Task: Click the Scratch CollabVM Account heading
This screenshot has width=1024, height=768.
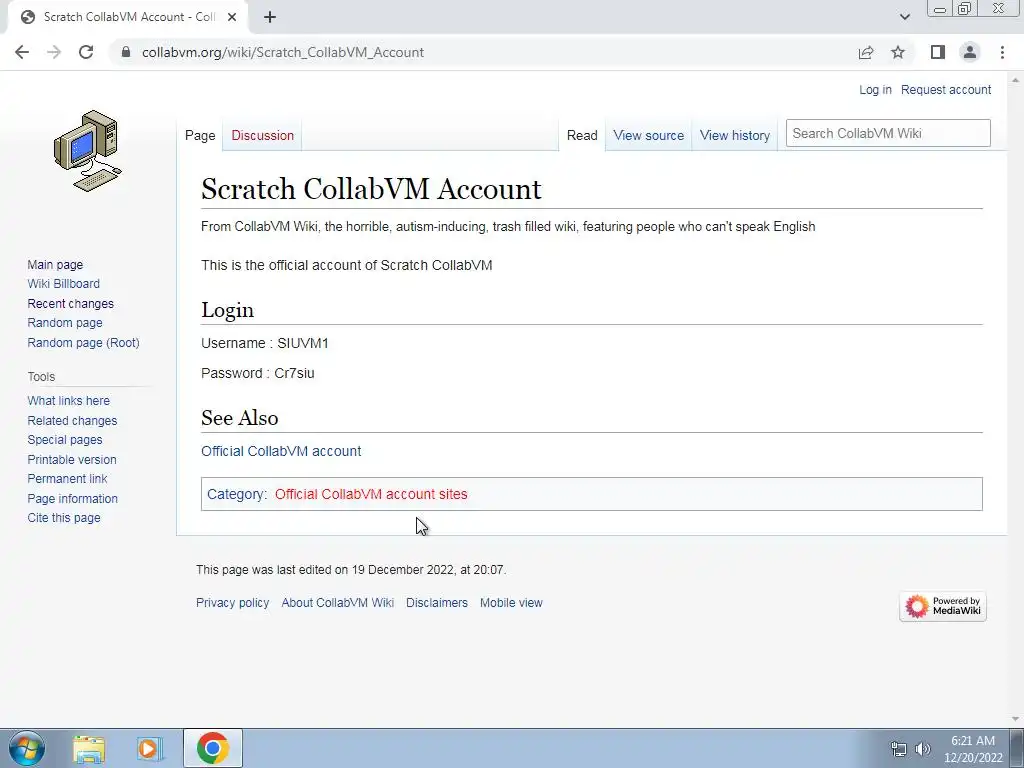Action: [371, 189]
